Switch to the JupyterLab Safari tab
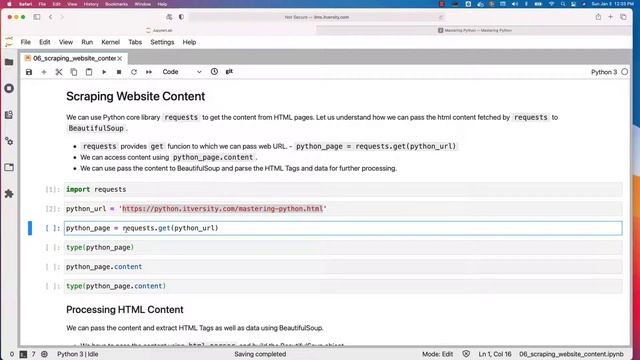The image size is (640, 360). coord(159,30)
